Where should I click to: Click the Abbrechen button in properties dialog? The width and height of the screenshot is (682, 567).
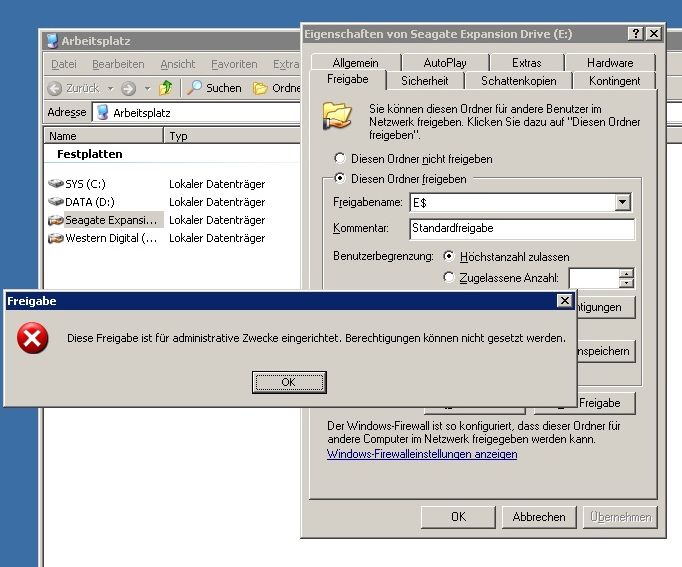[539, 517]
